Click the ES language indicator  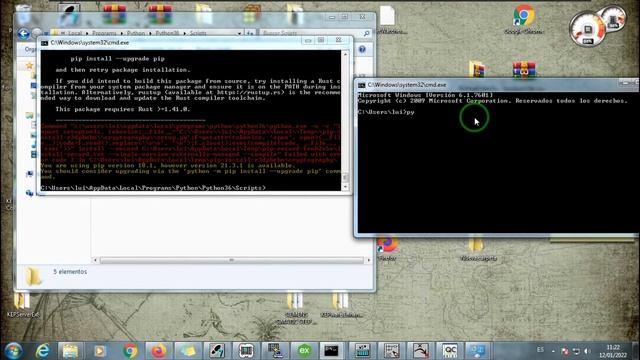click(540, 350)
